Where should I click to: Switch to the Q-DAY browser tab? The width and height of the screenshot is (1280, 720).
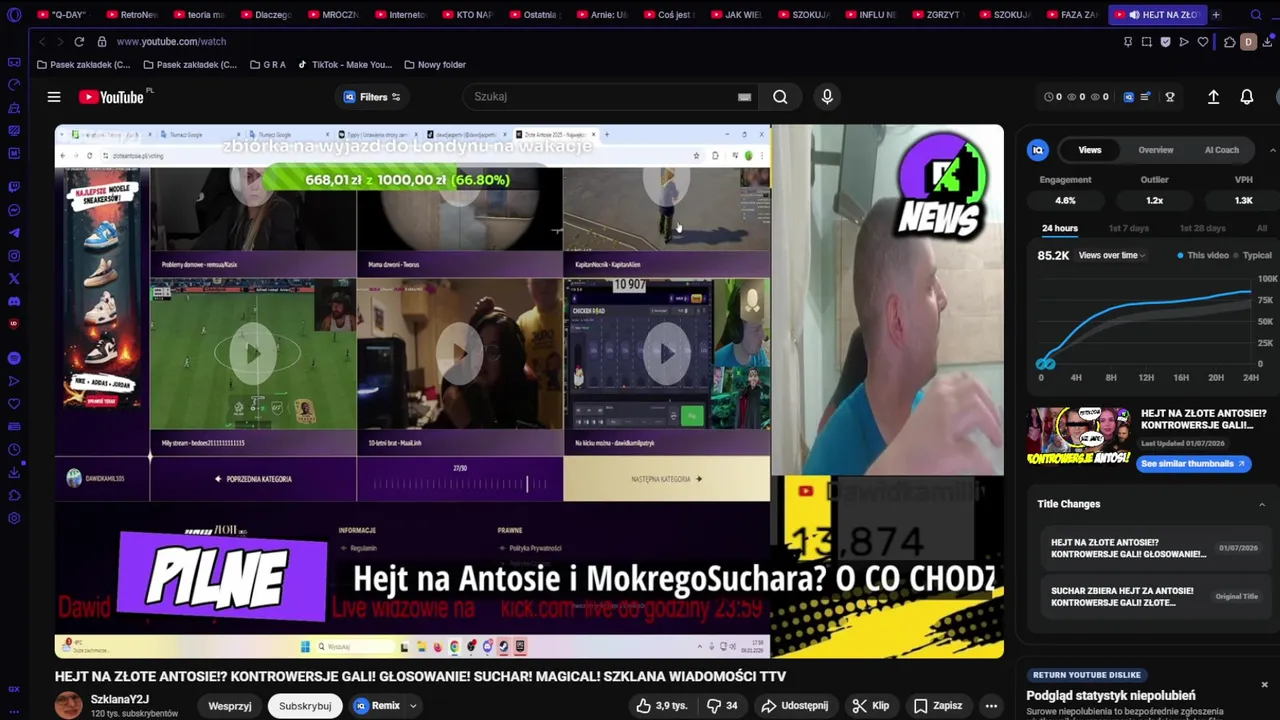coord(62,15)
